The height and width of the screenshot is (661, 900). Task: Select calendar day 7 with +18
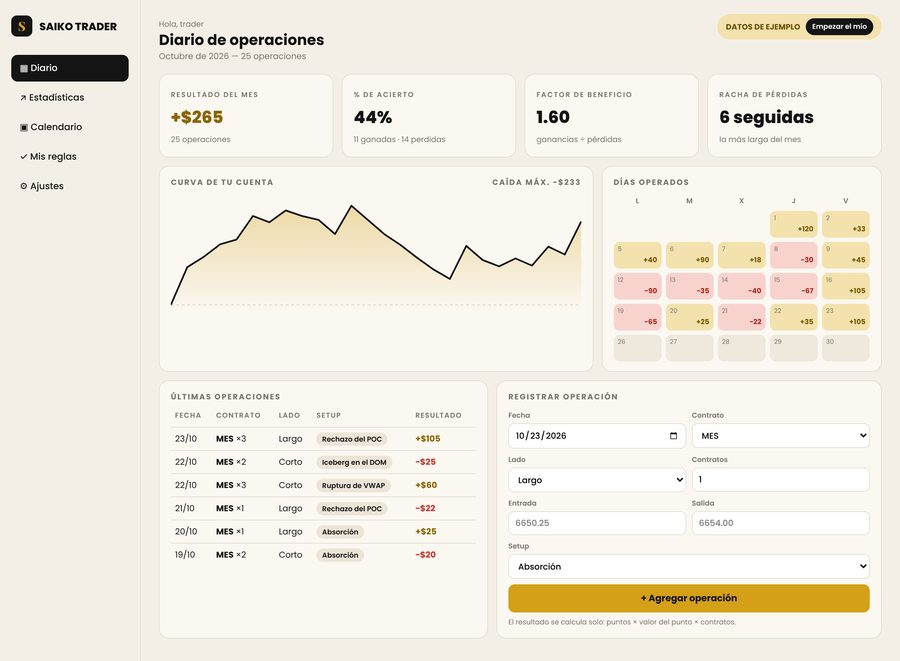tap(742, 255)
